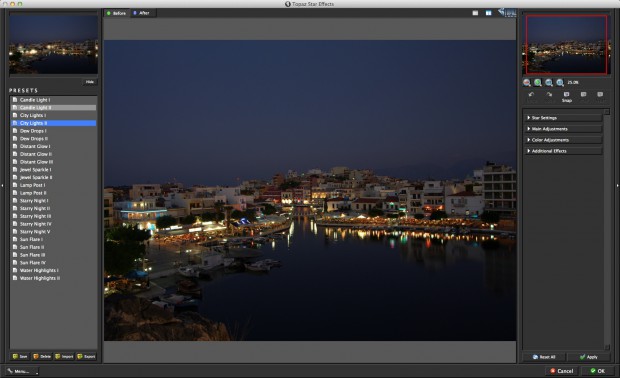Click the preset preview thumbnail

[53, 44]
